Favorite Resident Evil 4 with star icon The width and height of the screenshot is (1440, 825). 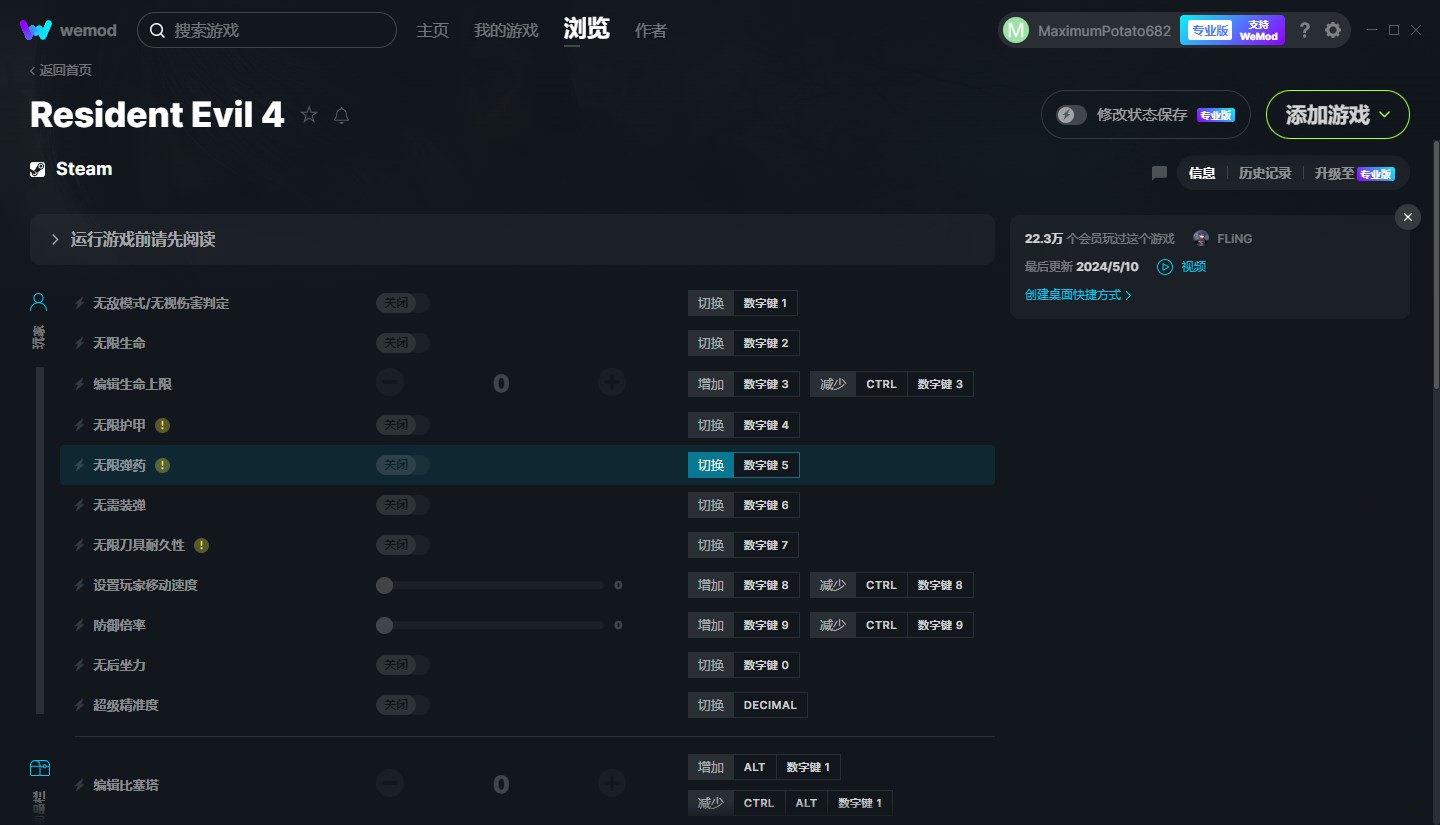click(309, 115)
